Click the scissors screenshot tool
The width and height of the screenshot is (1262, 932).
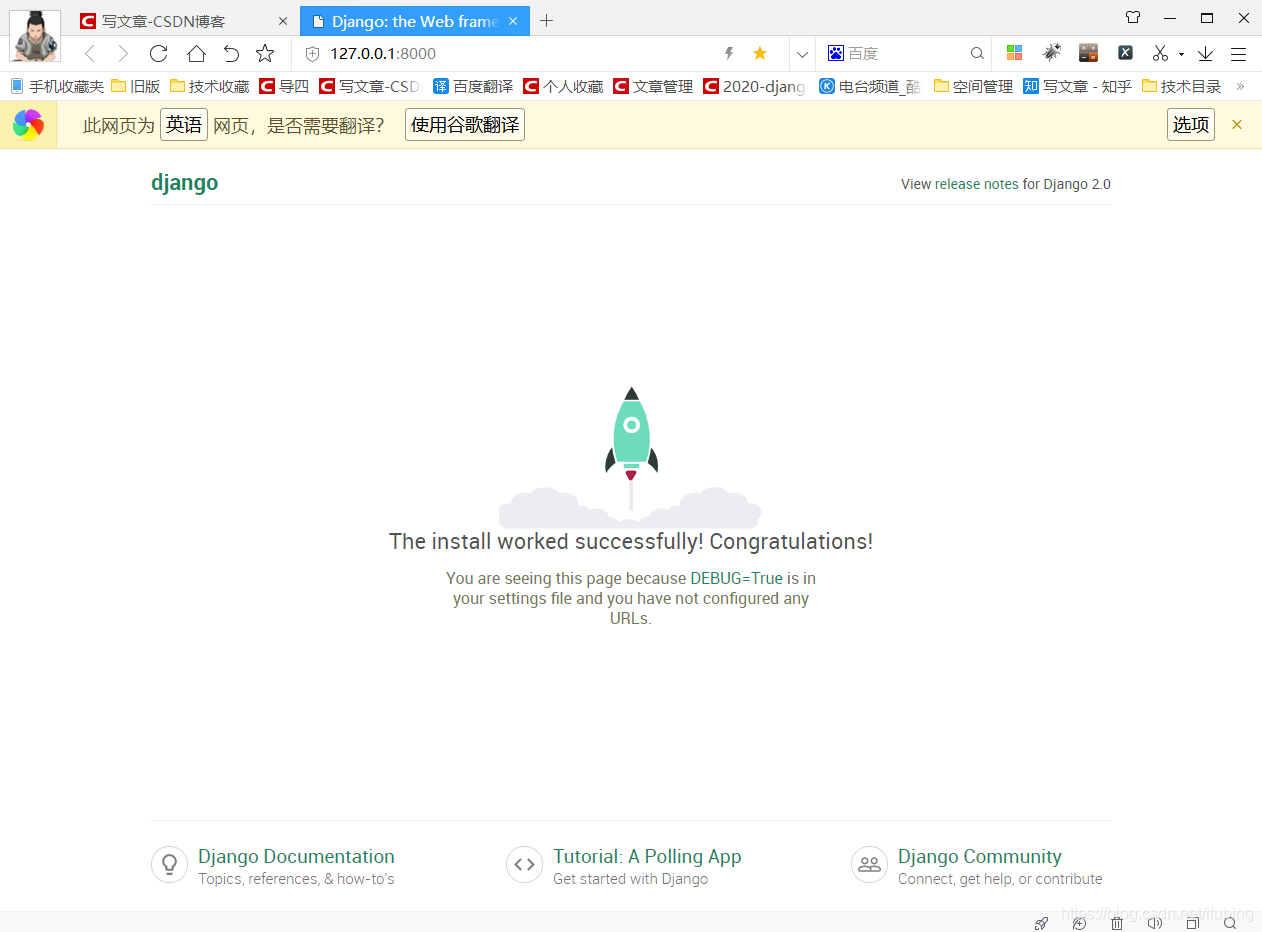(1160, 53)
